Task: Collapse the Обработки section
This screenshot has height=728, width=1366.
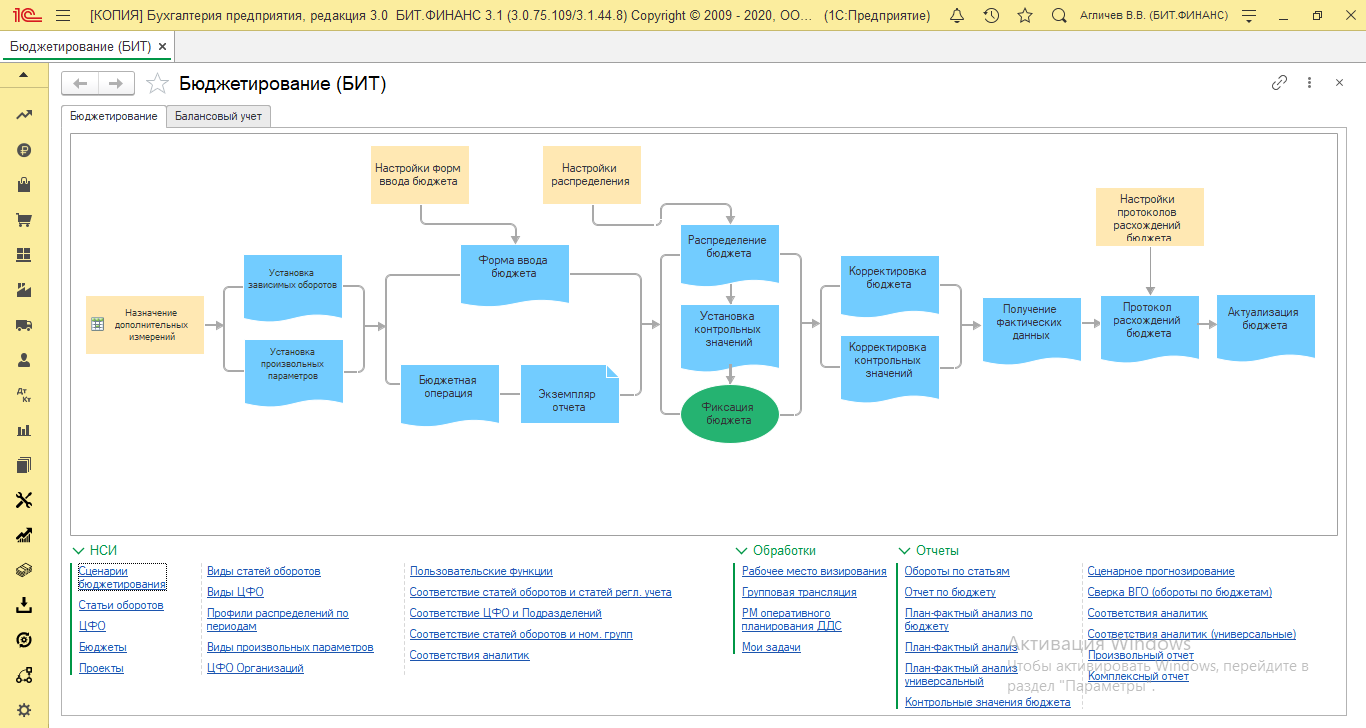Action: (741, 551)
